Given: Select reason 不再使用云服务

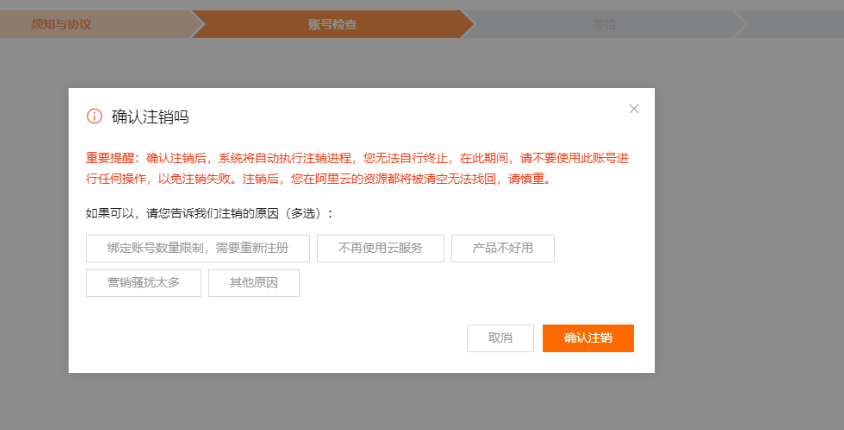Looking at the screenshot, I should [x=381, y=249].
